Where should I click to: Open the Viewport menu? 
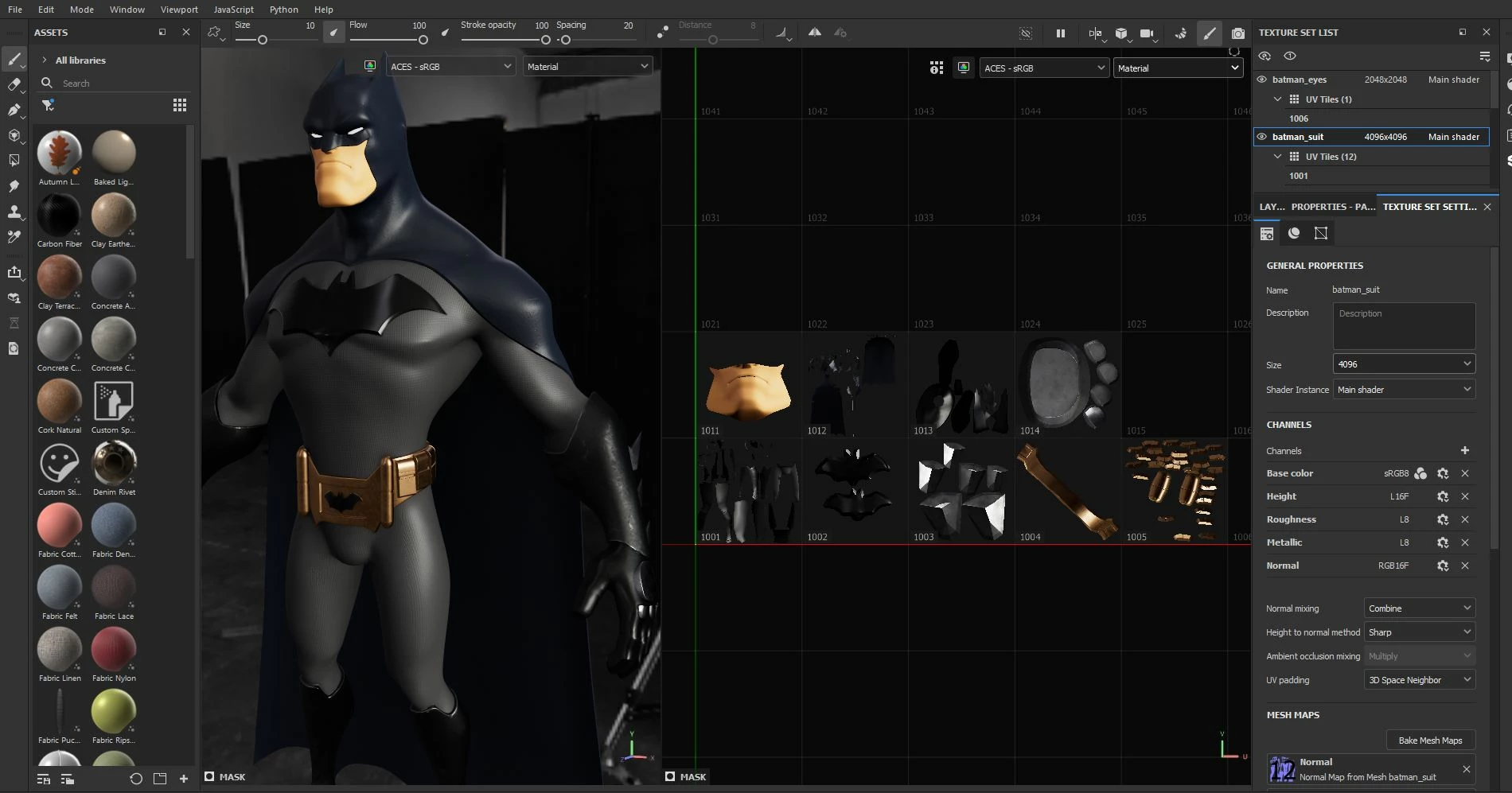click(x=179, y=10)
